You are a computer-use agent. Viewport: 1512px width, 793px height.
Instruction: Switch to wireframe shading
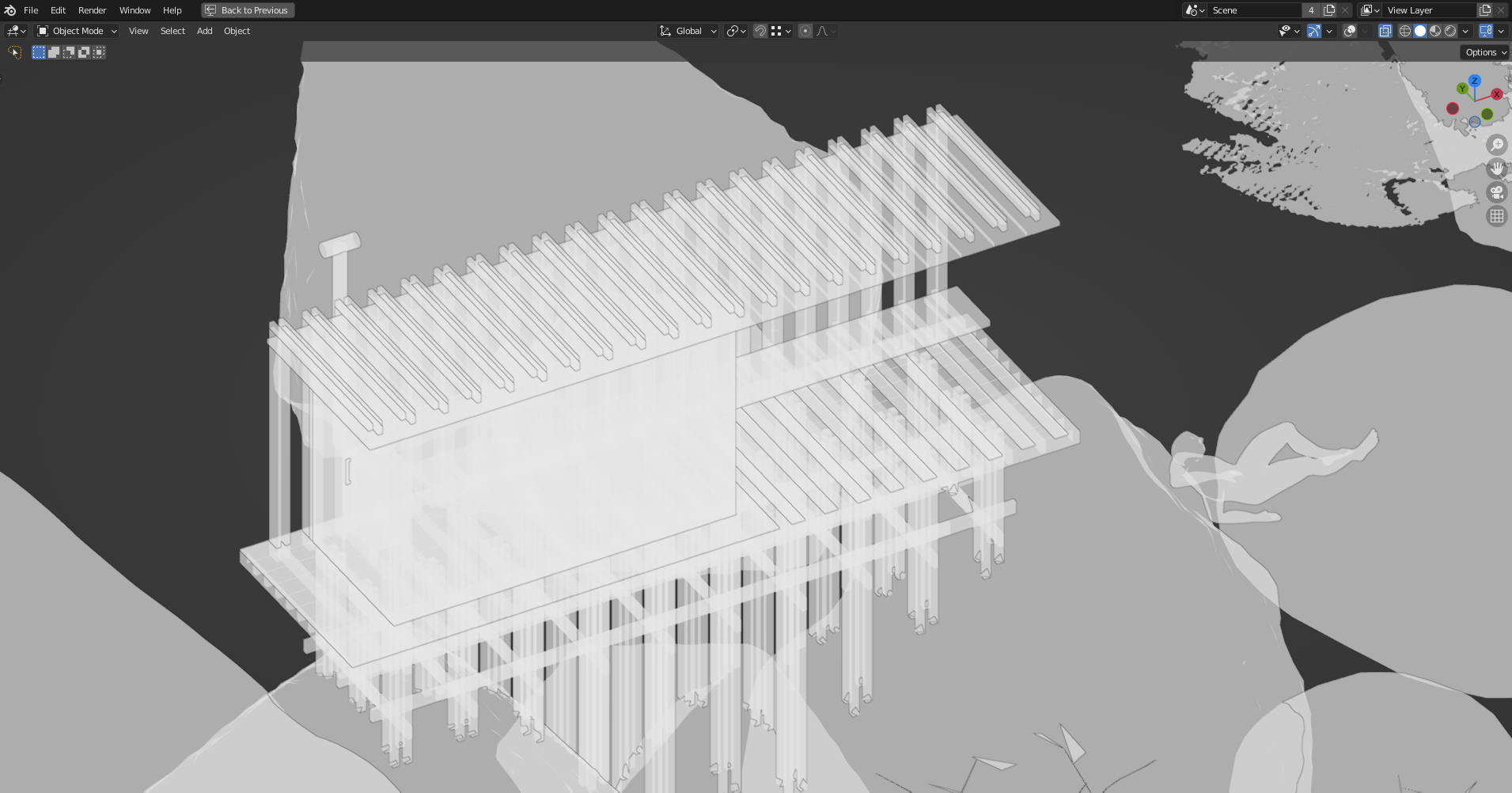coord(1405,31)
